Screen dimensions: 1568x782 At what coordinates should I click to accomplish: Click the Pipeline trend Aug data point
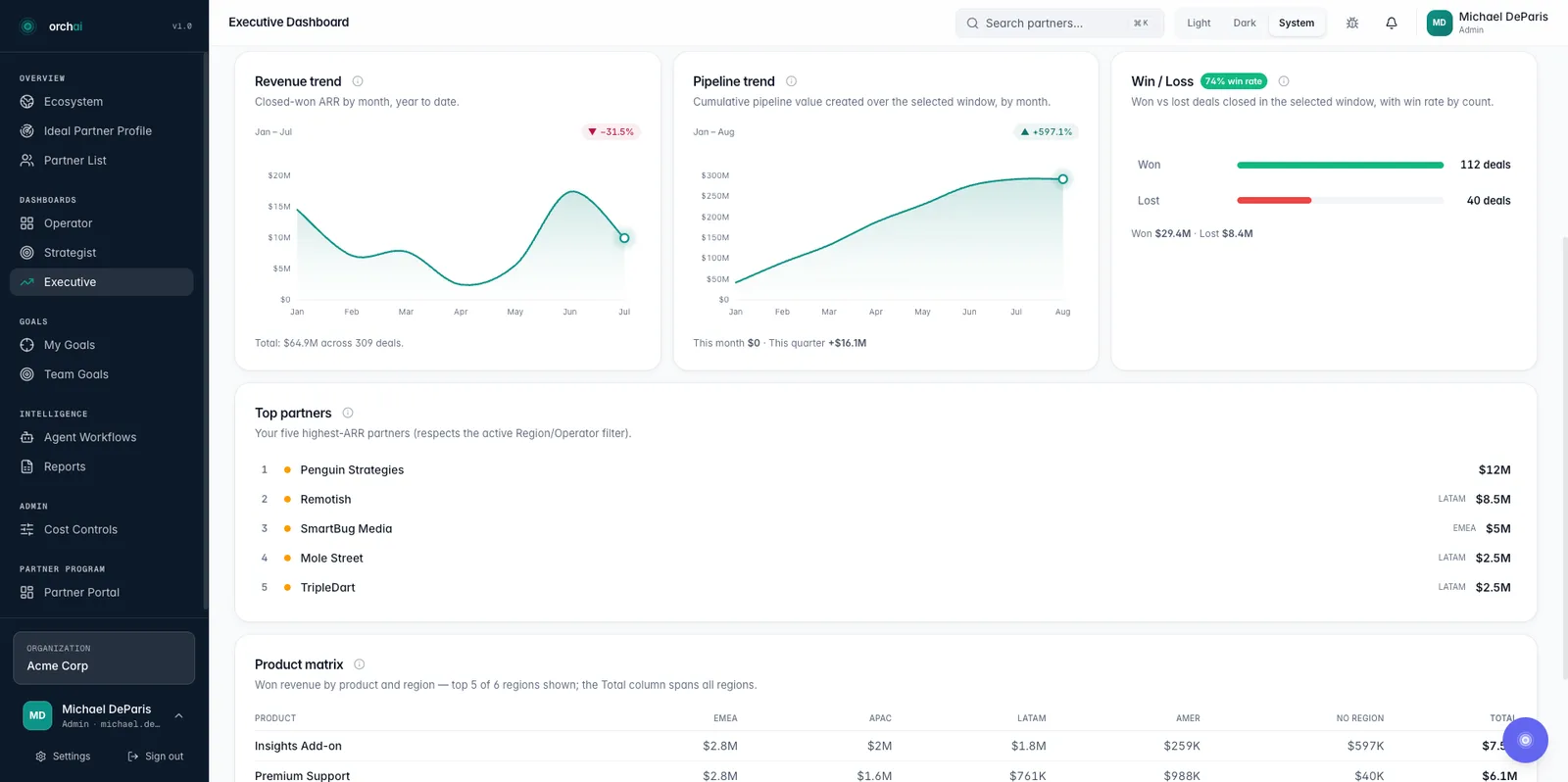[1062, 179]
